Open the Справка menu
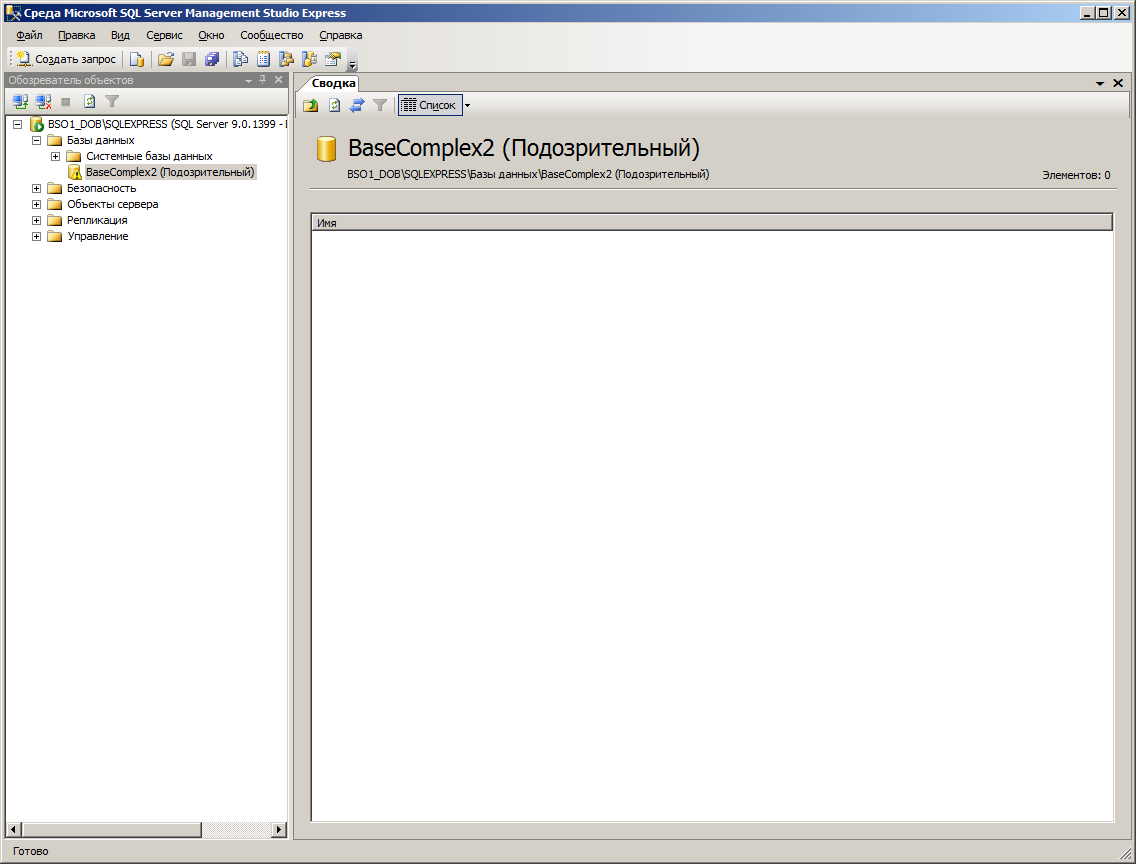 [341, 35]
